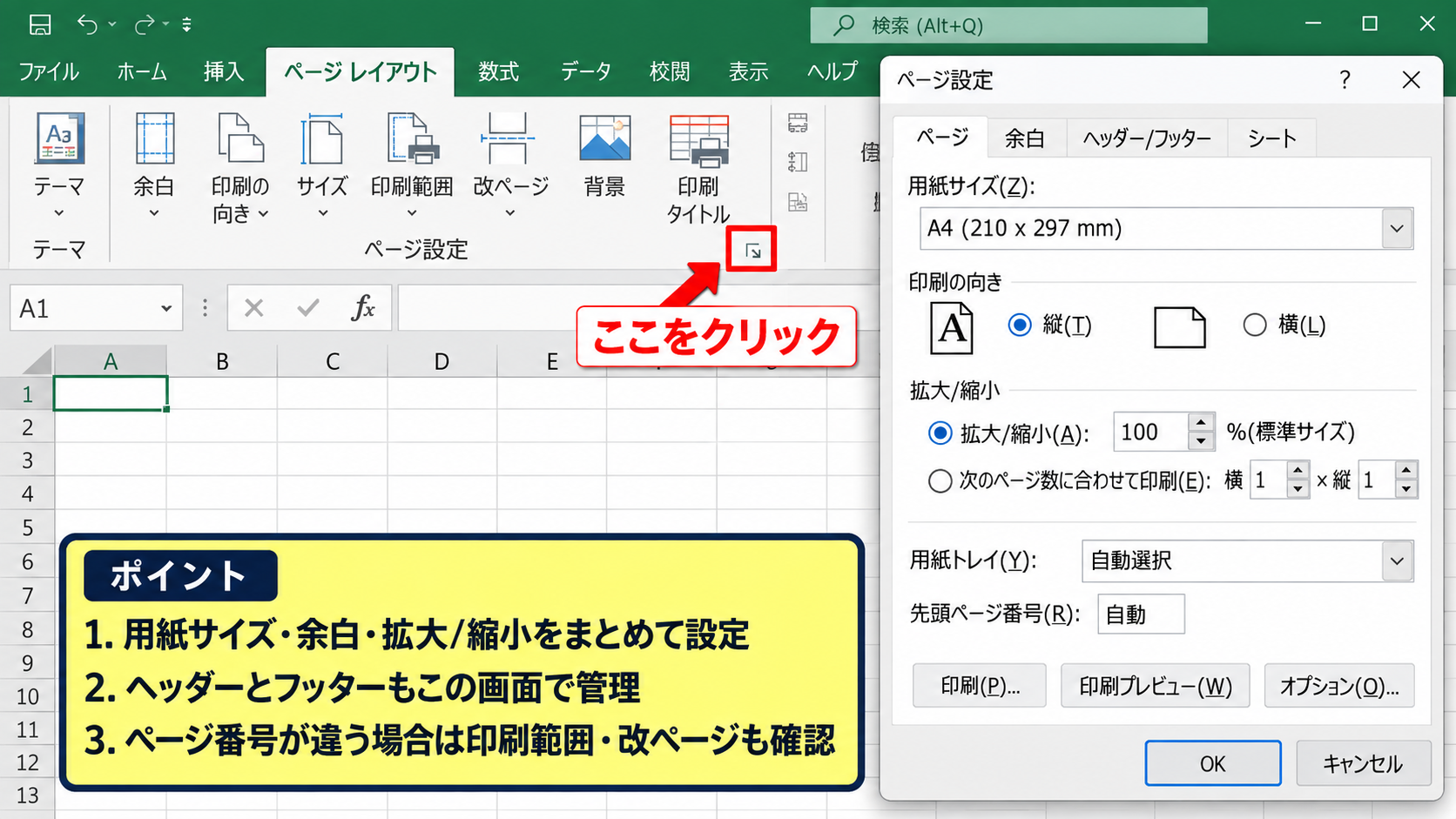This screenshot has height=819, width=1456.
Task: Click the fx insert function icon
Action: [363, 307]
